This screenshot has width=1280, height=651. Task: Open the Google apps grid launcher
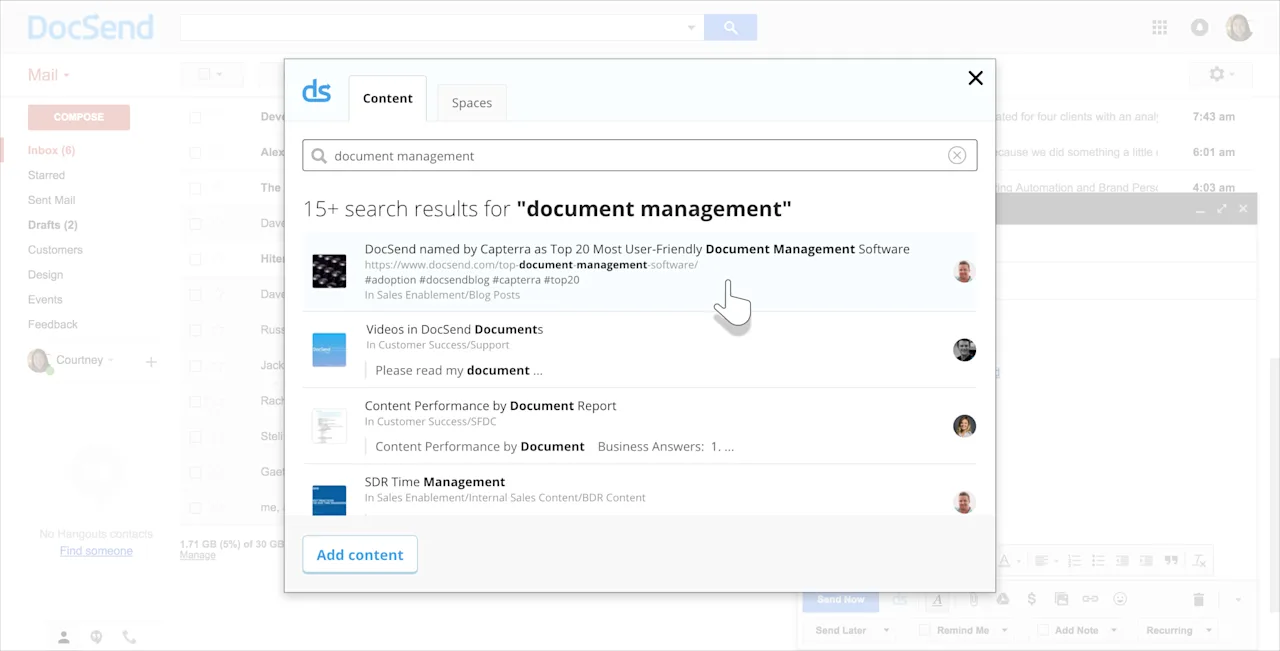tap(1160, 27)
